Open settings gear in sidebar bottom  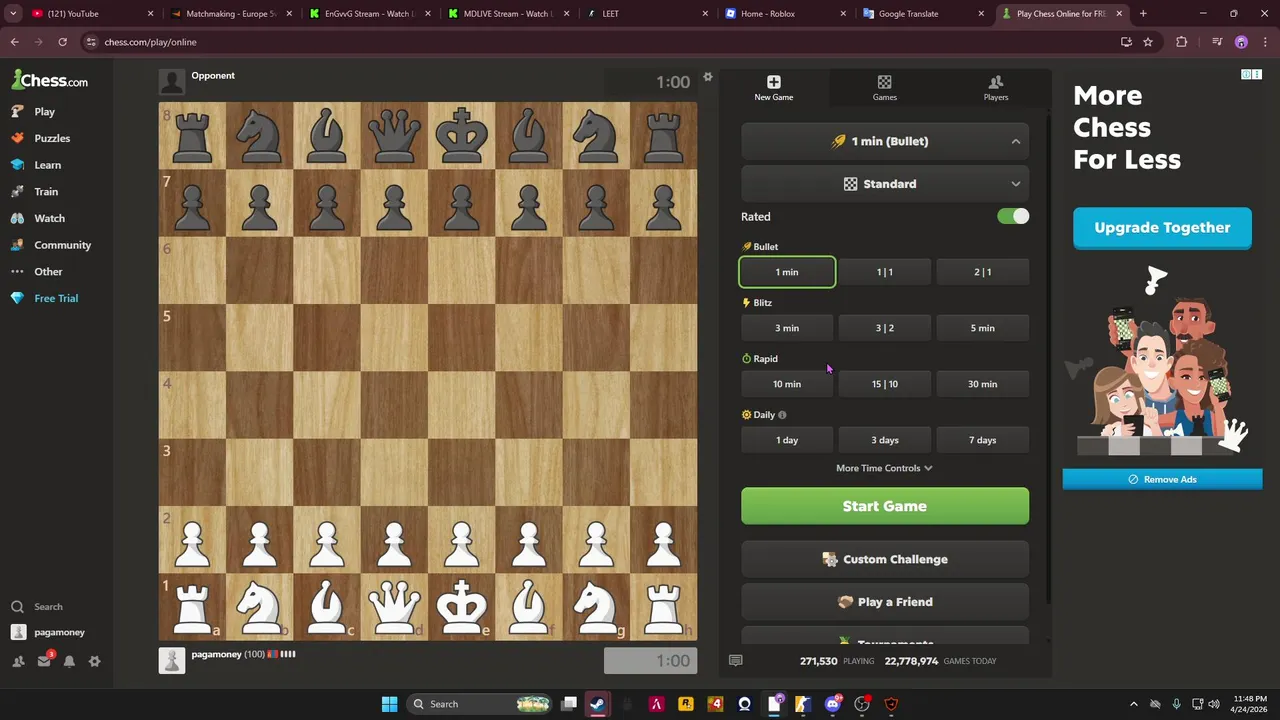[x=95, y=661]
